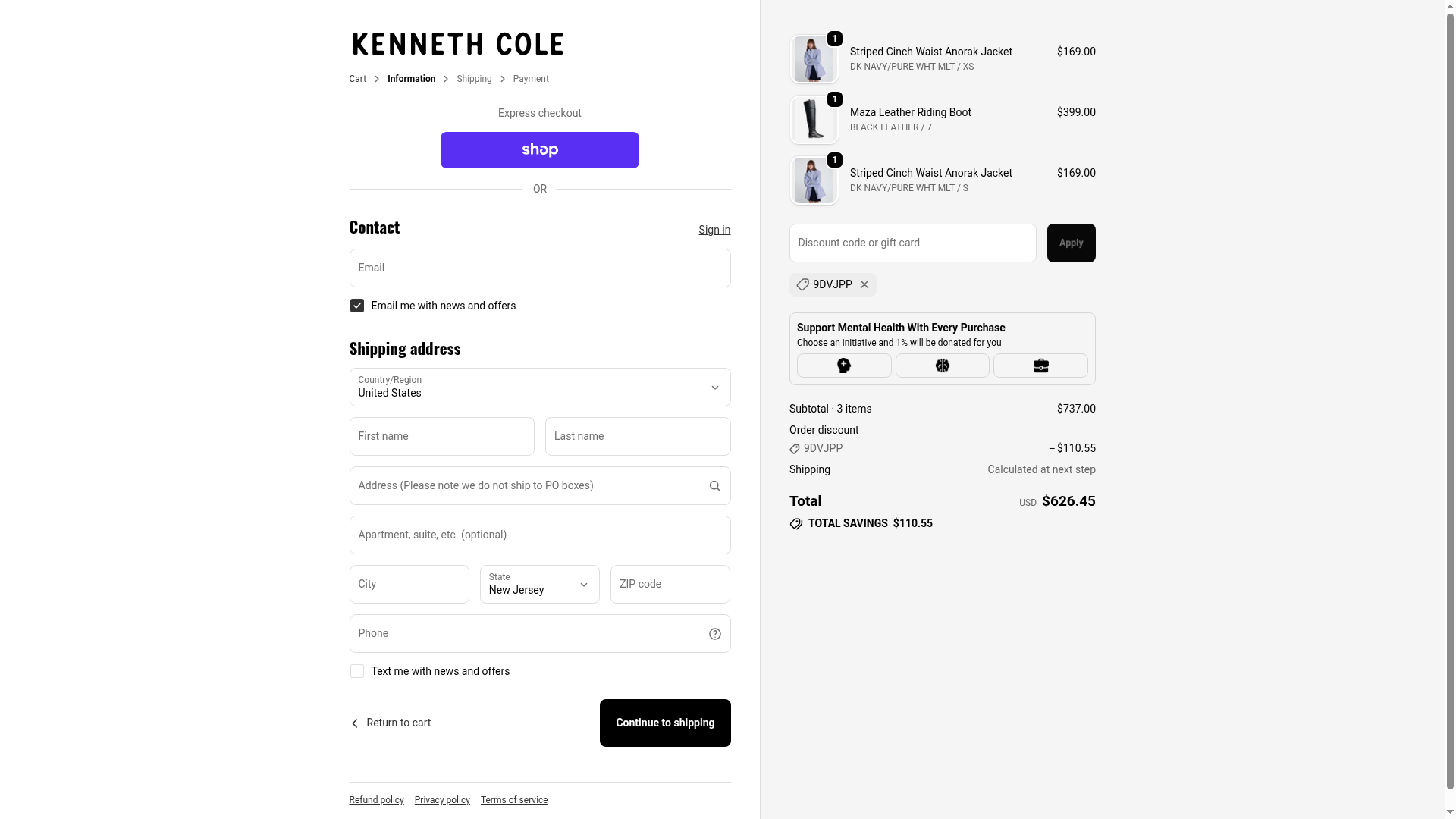Uncheck Email me with news and offers
The image size is (1456, 819).
pos(357,306)
